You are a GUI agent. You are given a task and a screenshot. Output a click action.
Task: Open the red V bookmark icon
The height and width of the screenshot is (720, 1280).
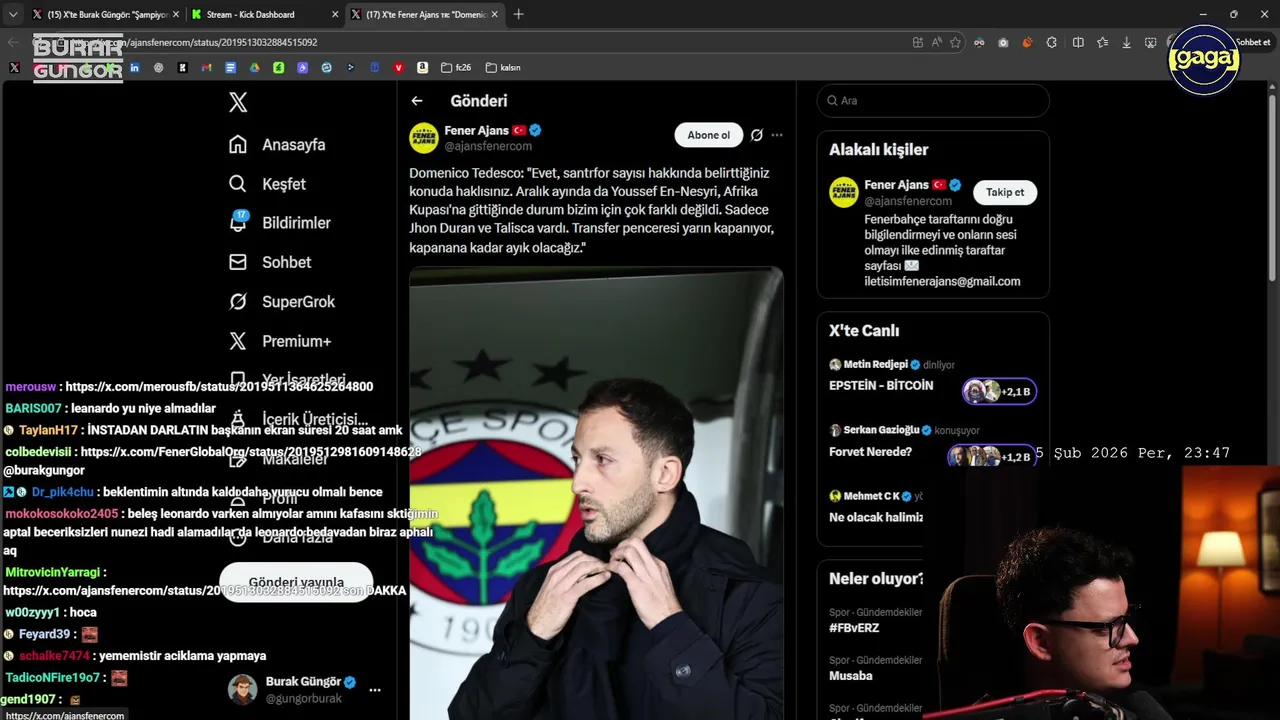[x=398, y=68]
